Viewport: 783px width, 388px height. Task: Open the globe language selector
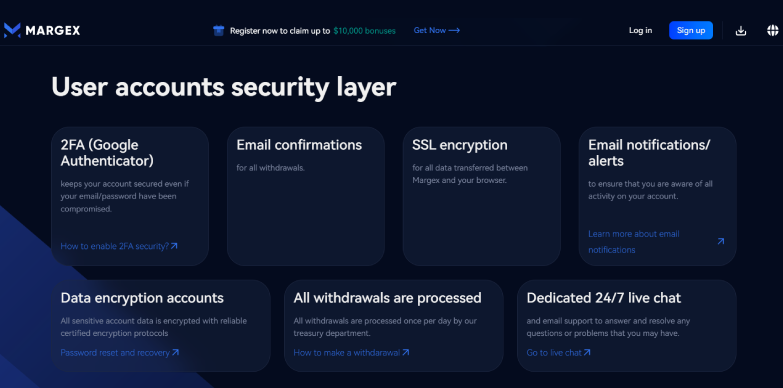(773, 30)
